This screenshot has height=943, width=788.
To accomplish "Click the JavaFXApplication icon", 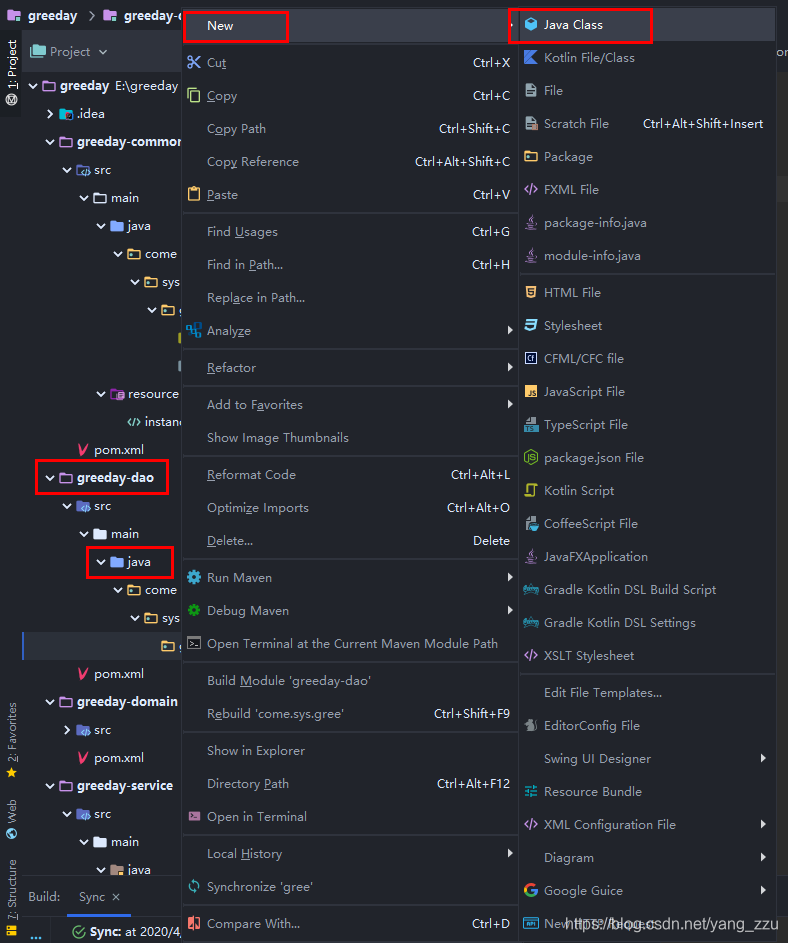I will point(531,557).
